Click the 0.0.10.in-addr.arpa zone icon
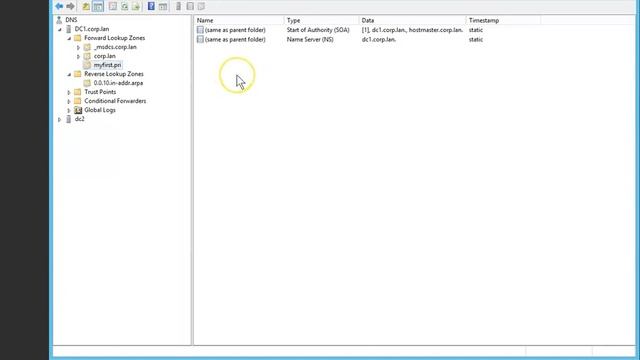 [87, 83]
